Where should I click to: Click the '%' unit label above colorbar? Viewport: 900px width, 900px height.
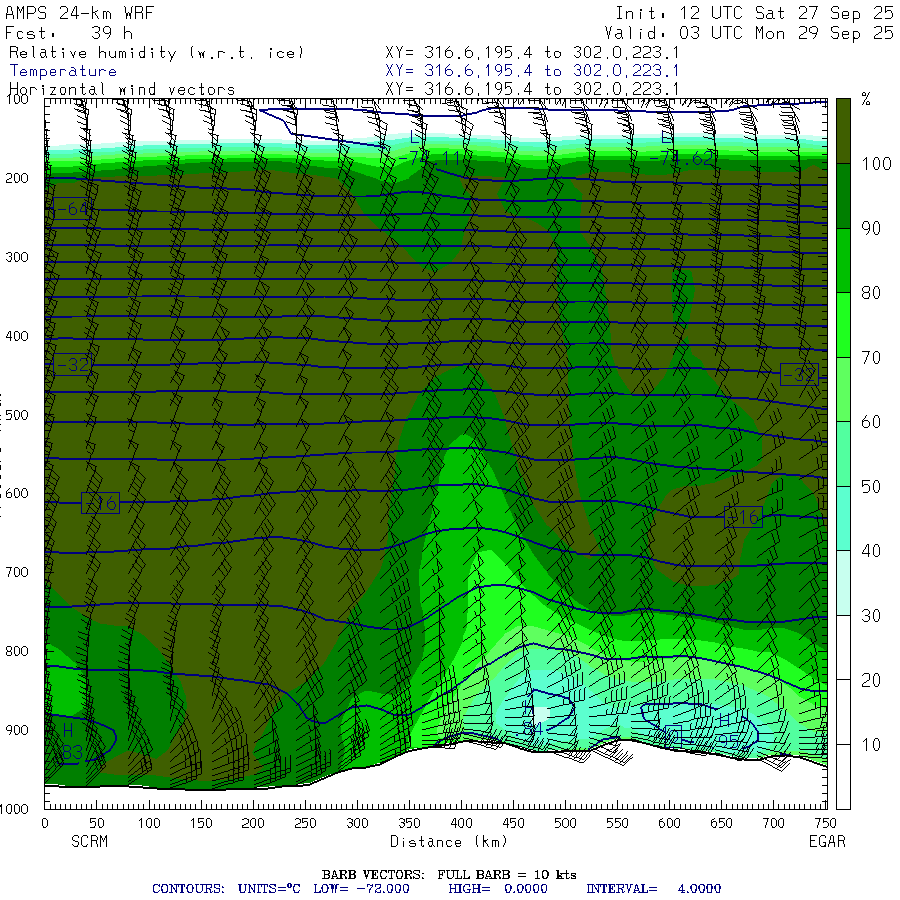(866, 100)
